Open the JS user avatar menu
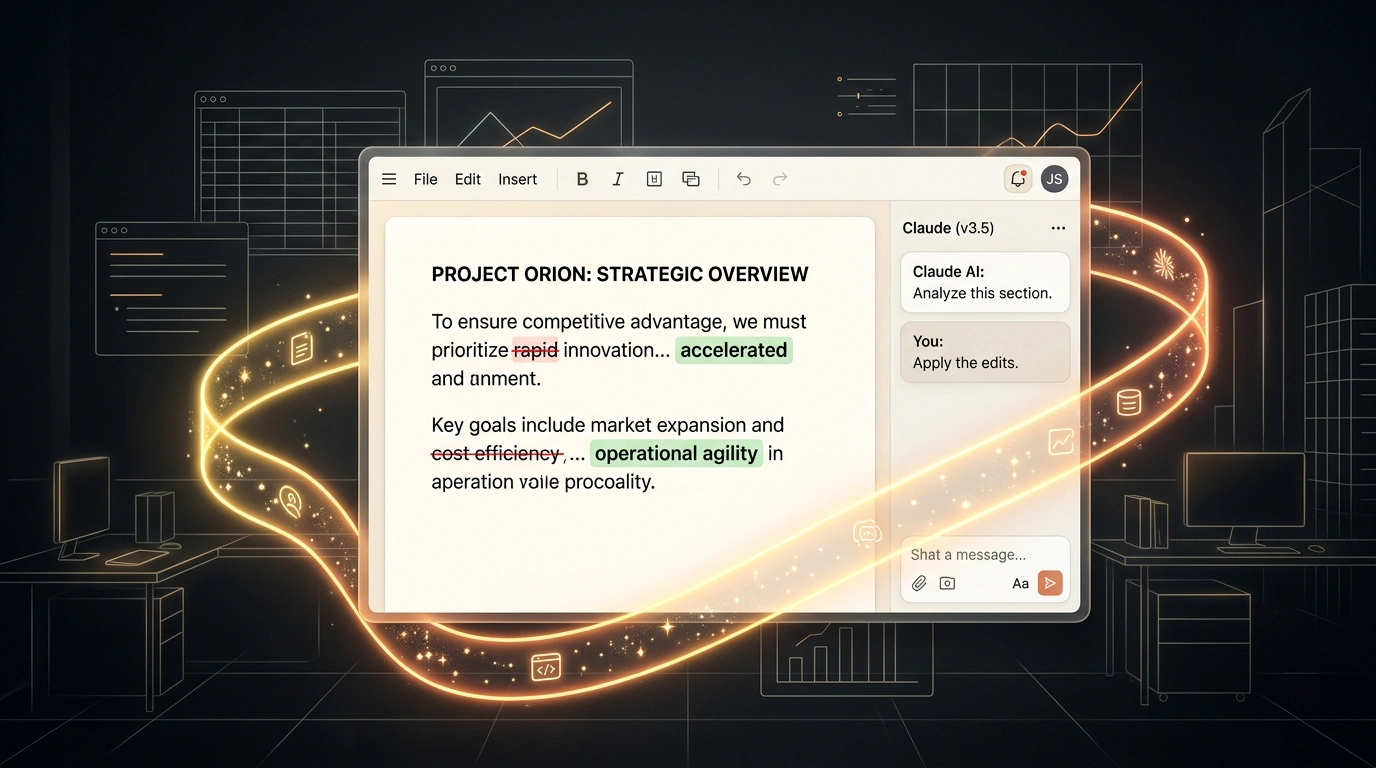This screenshot has width=1376, height=768. point(1054,179)
